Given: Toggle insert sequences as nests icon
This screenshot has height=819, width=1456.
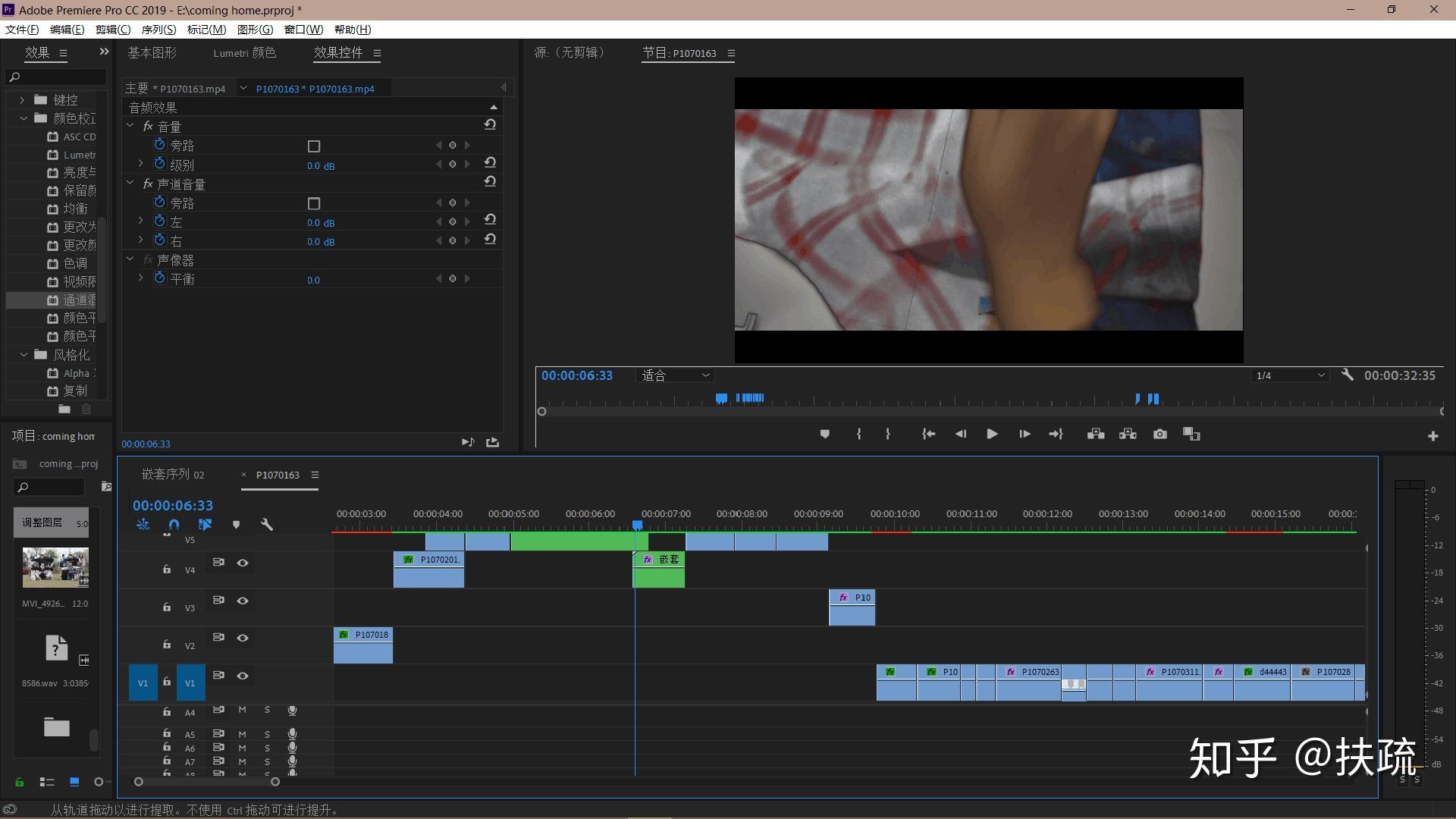Looking at the screenshot, I should click(x=143, y=525).
